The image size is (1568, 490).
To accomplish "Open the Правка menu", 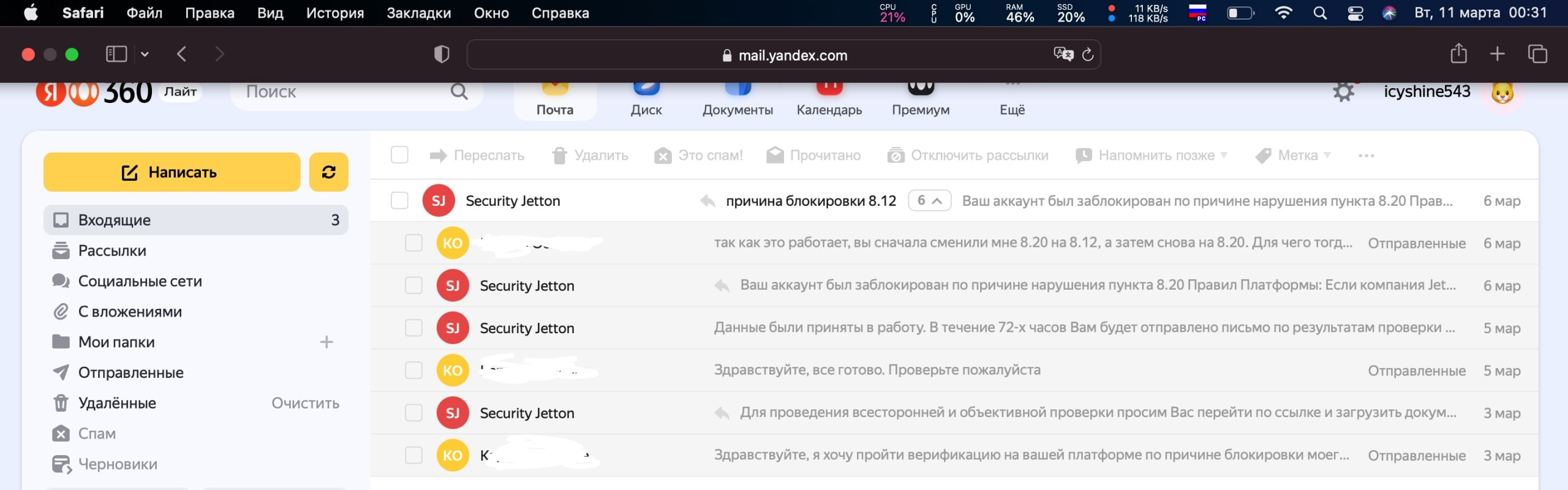I will point(209,13).
